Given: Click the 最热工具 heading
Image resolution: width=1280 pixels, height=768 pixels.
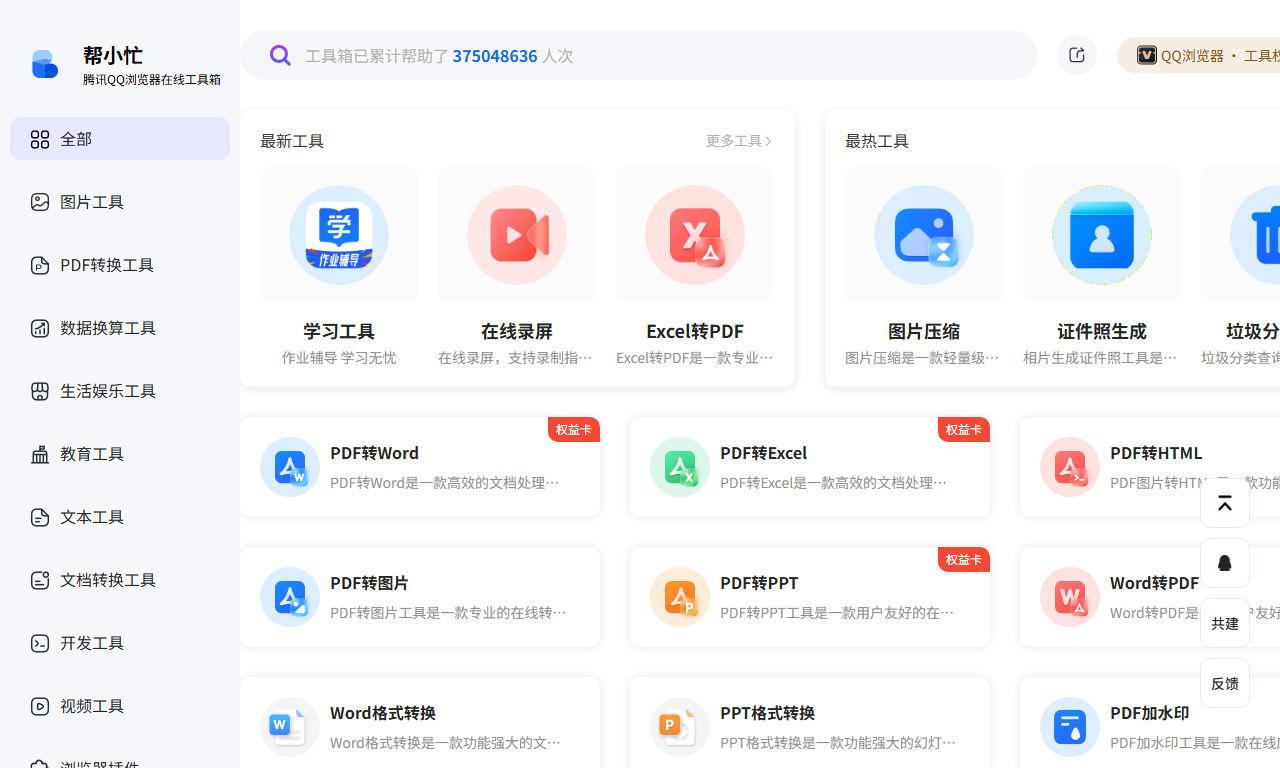Looking at the screenshot, I should tap(877, 141).
